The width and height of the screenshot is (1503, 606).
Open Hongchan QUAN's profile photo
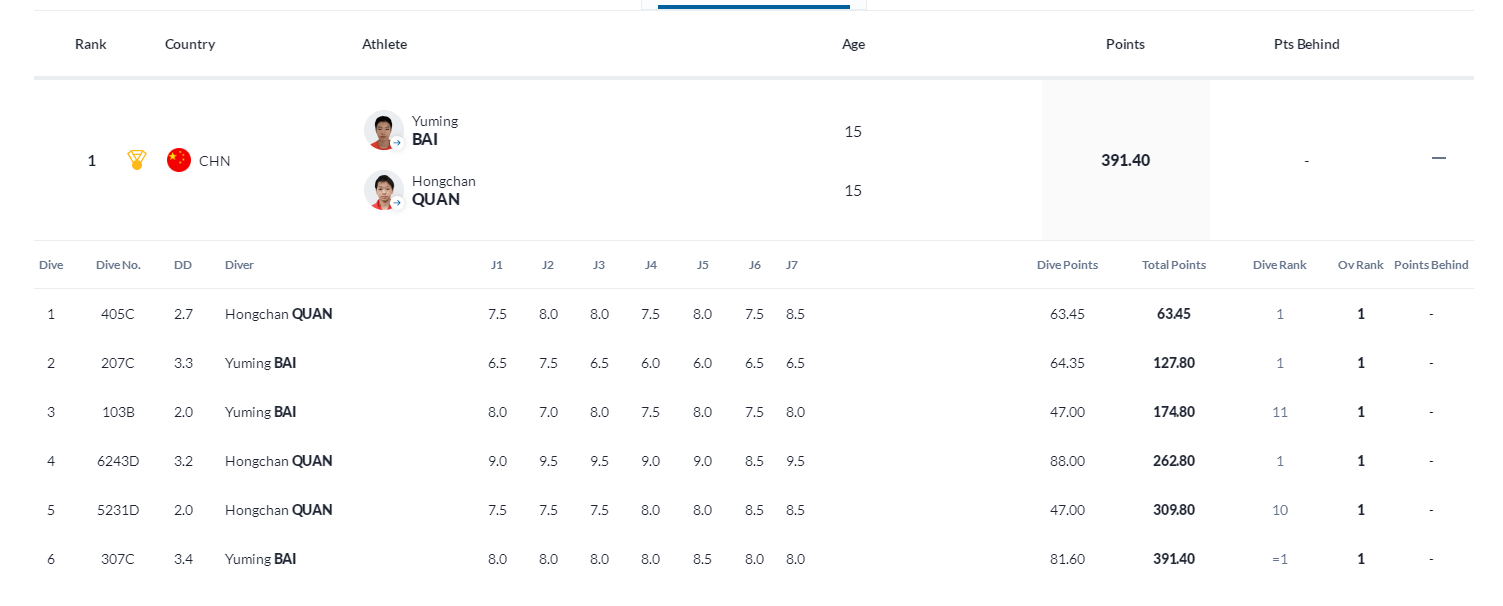(x=384, y=190)
